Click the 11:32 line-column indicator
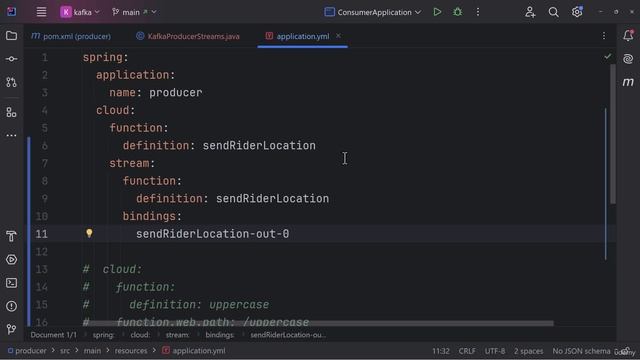The width and height of the screenshot is (640, 360). point(441,351)
